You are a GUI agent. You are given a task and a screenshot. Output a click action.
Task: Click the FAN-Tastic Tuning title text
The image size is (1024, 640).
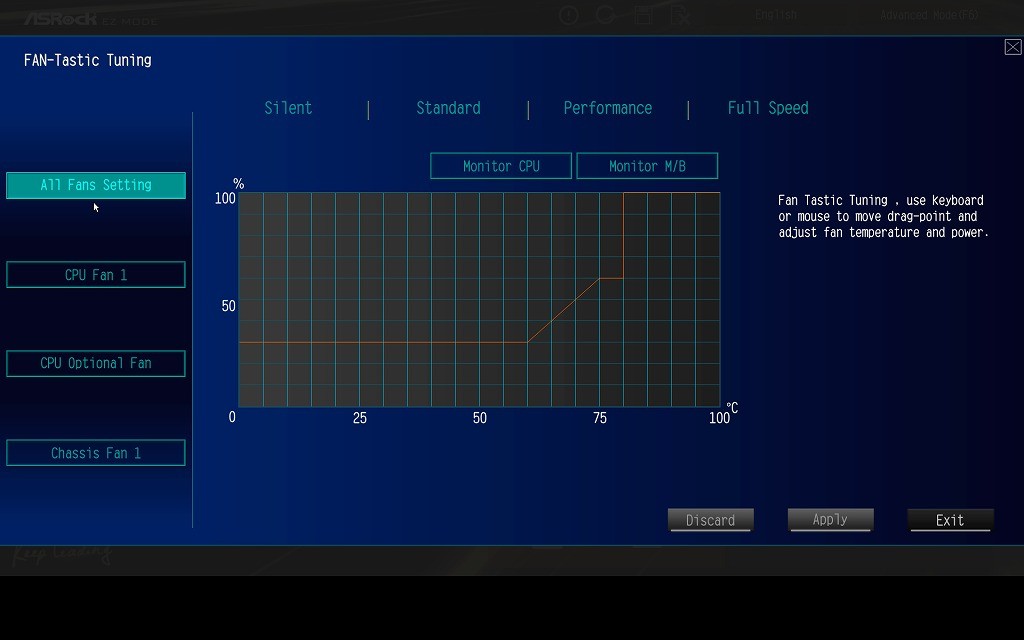[x=88, y=60]
